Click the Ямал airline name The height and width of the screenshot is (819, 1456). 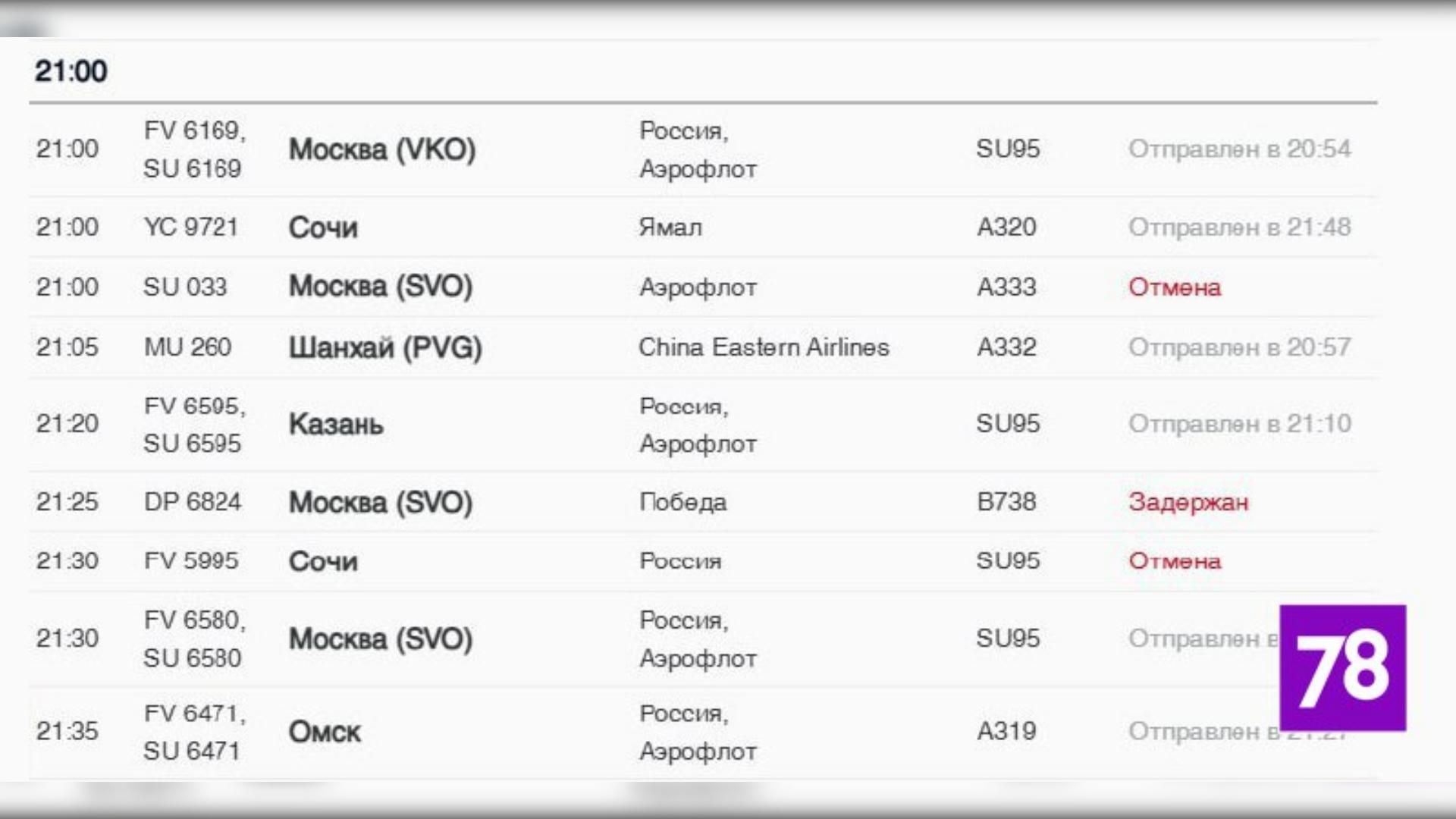(x=670, y=227)
